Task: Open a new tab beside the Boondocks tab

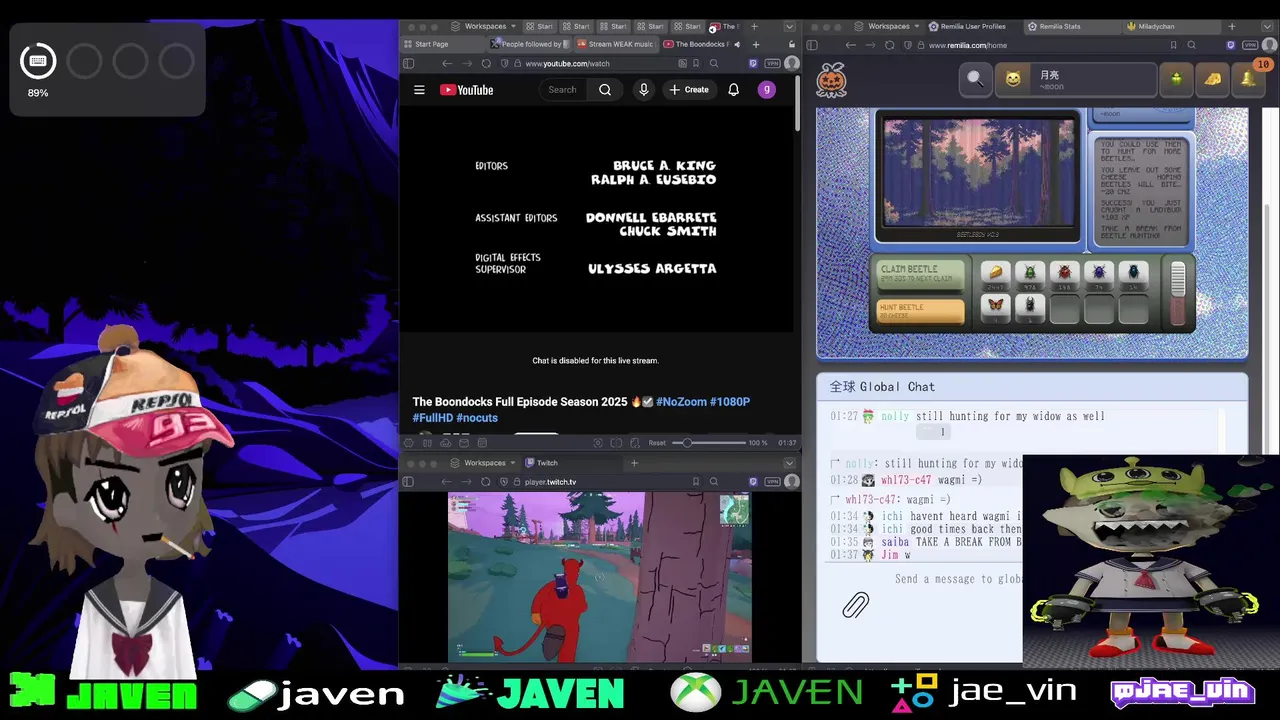Action: coord(755,44)
